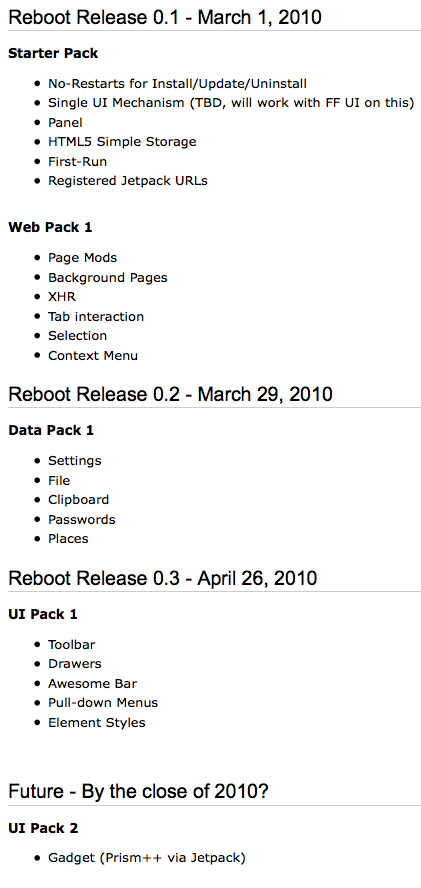Click the Single UI Mechanism list item

click(231, 103)
